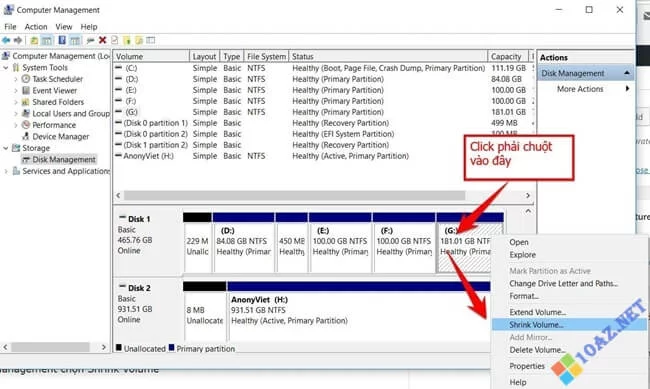Click the volume list horizontal scrollbar track
This screenshot has width=650, height=389.
(x=323, y=195)
